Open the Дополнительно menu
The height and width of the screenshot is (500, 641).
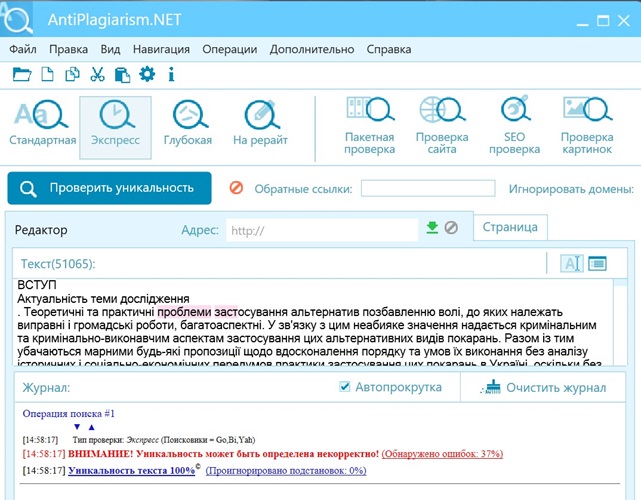pyautogui.click(x=312, y=49)
